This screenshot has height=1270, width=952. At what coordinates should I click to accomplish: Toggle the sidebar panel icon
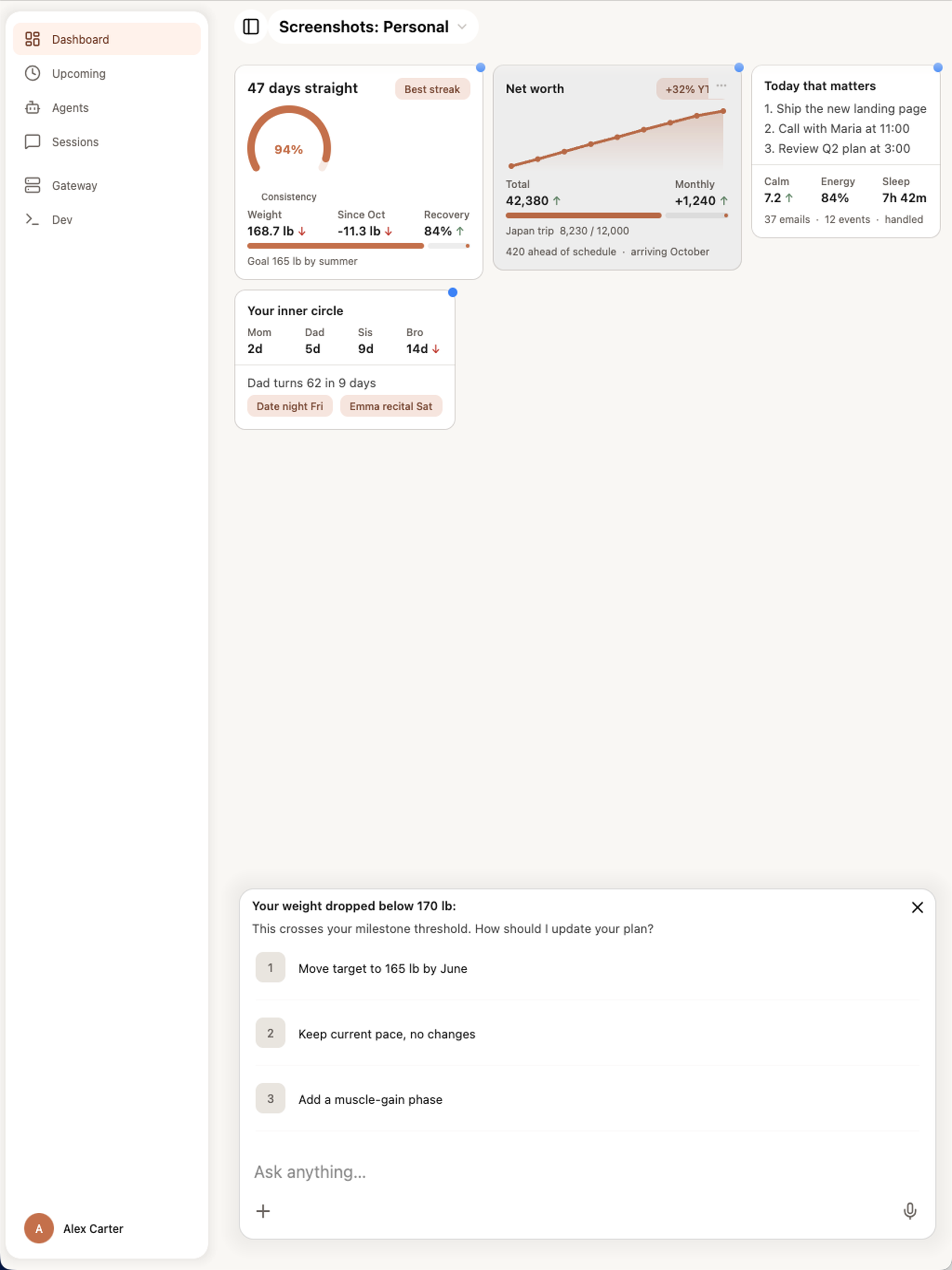point(251,27)
